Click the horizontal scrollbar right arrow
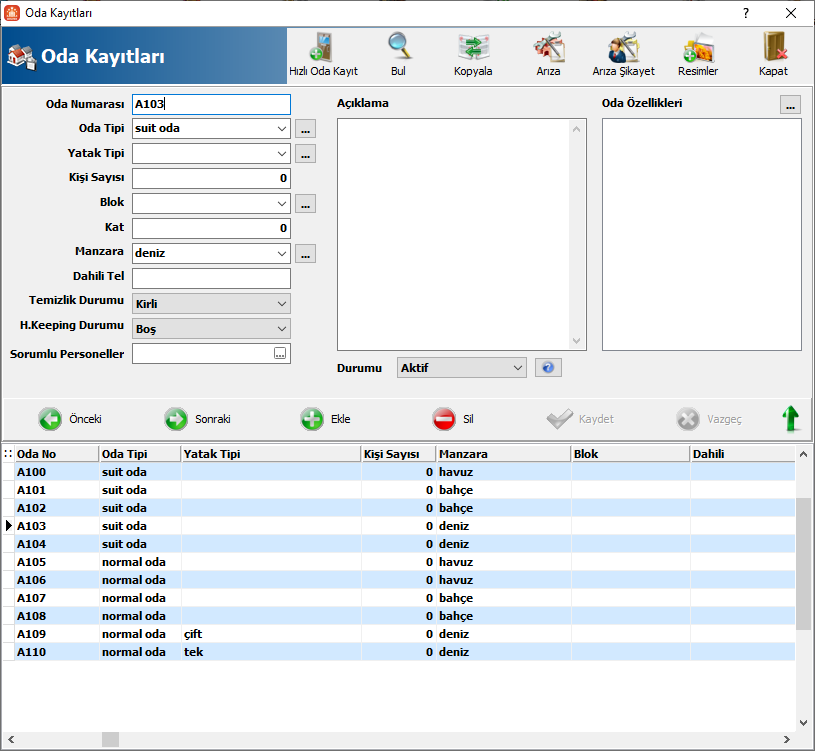815x751 pixels. click(787, 739)
